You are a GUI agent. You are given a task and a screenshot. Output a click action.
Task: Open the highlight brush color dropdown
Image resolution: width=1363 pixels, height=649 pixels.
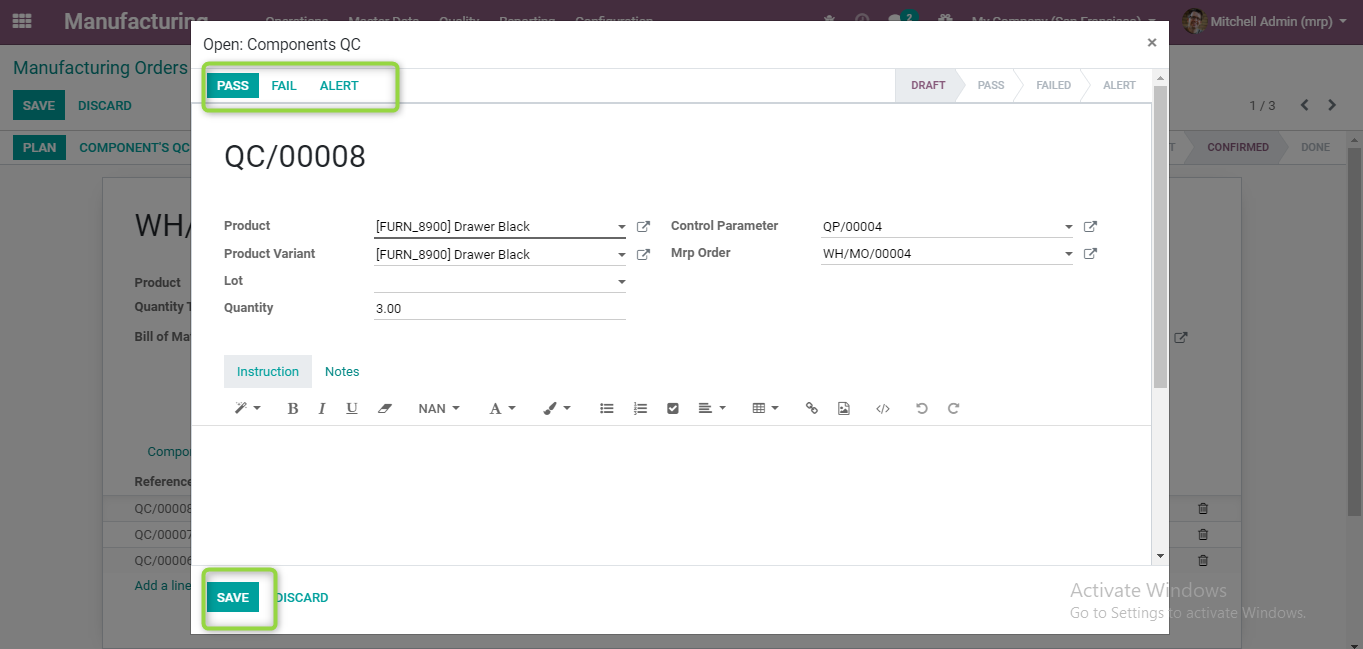(x=557, y=408)
